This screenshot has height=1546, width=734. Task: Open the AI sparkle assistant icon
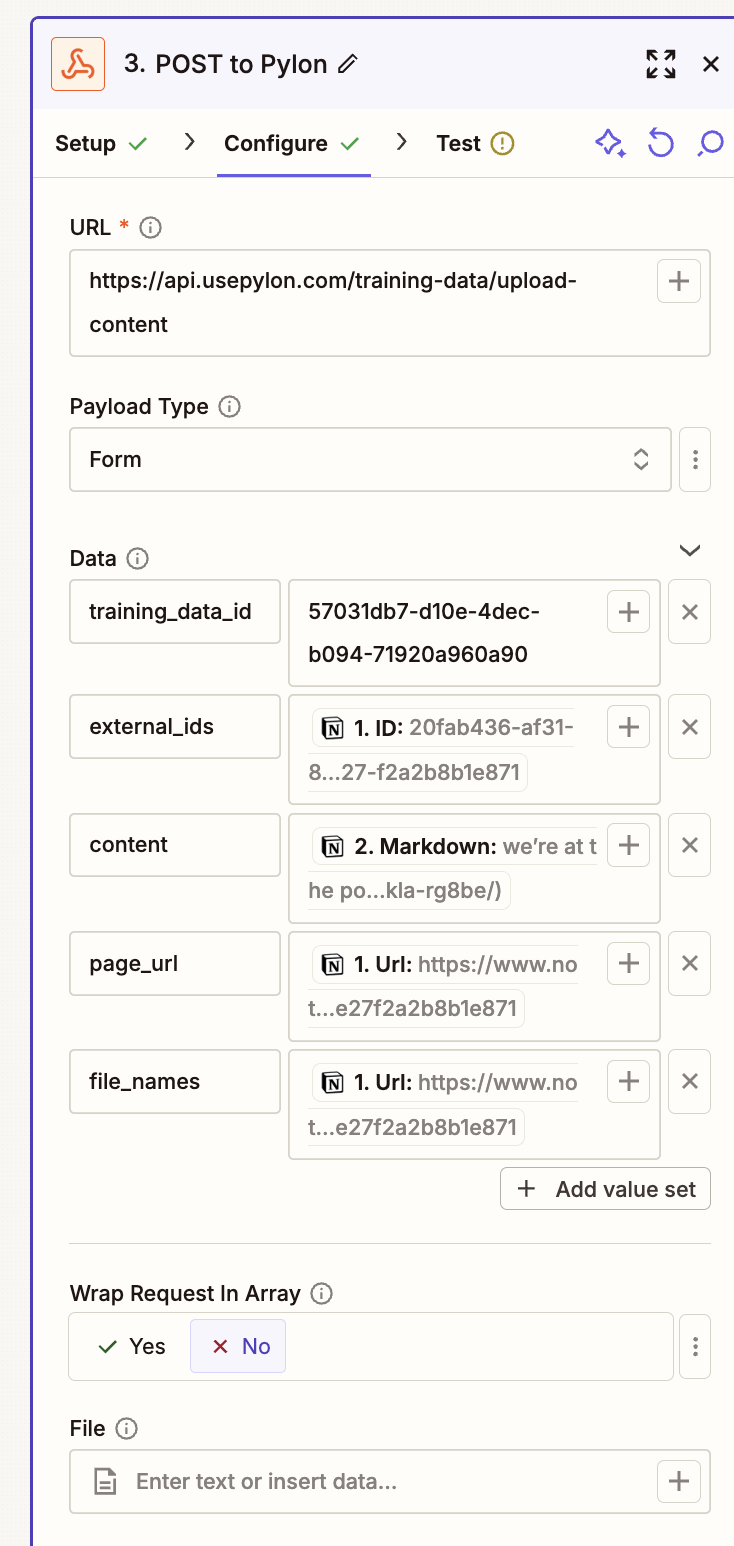pos(610,144)
